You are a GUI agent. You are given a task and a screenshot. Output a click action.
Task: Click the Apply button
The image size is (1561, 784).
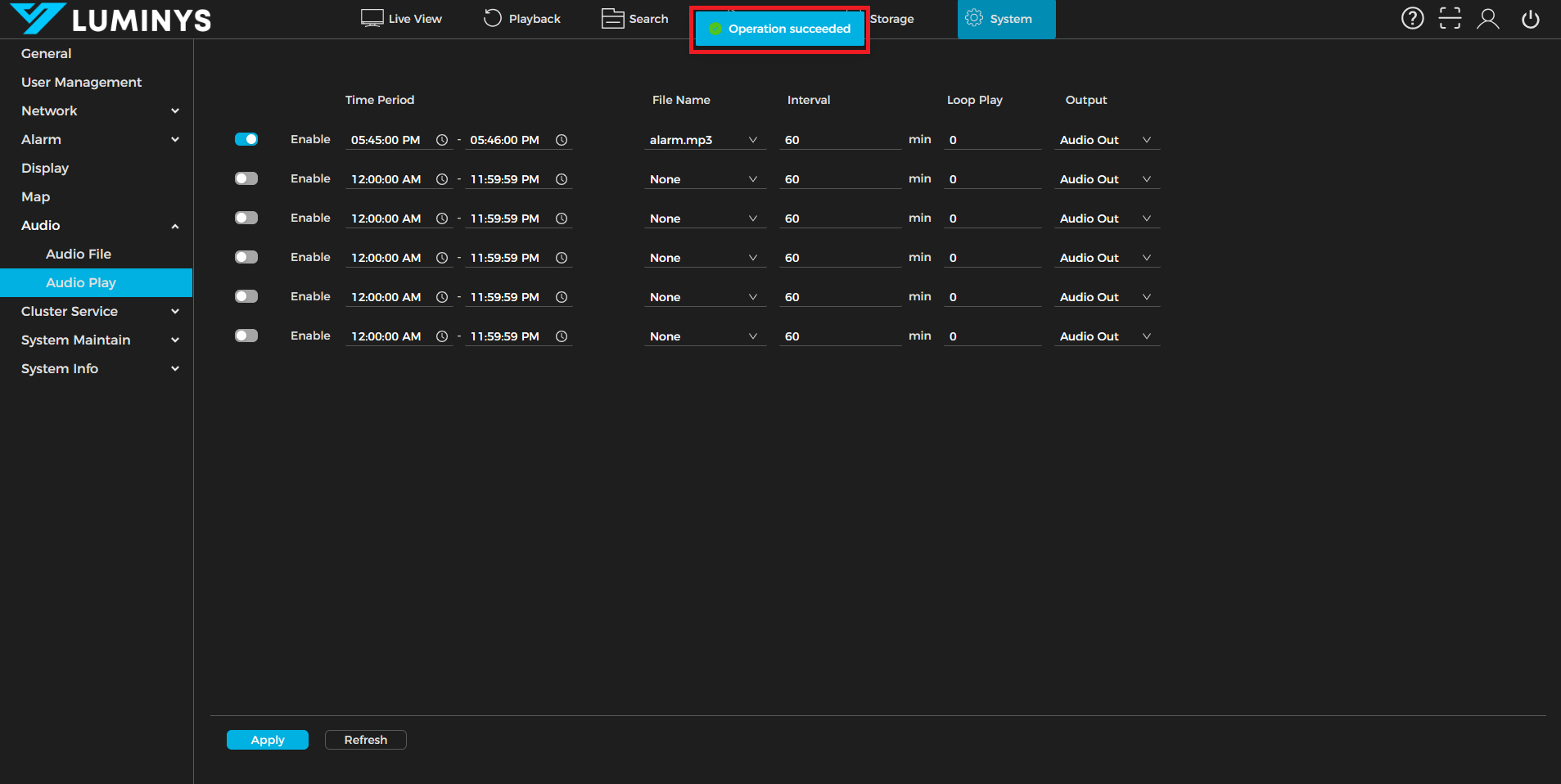268,740
